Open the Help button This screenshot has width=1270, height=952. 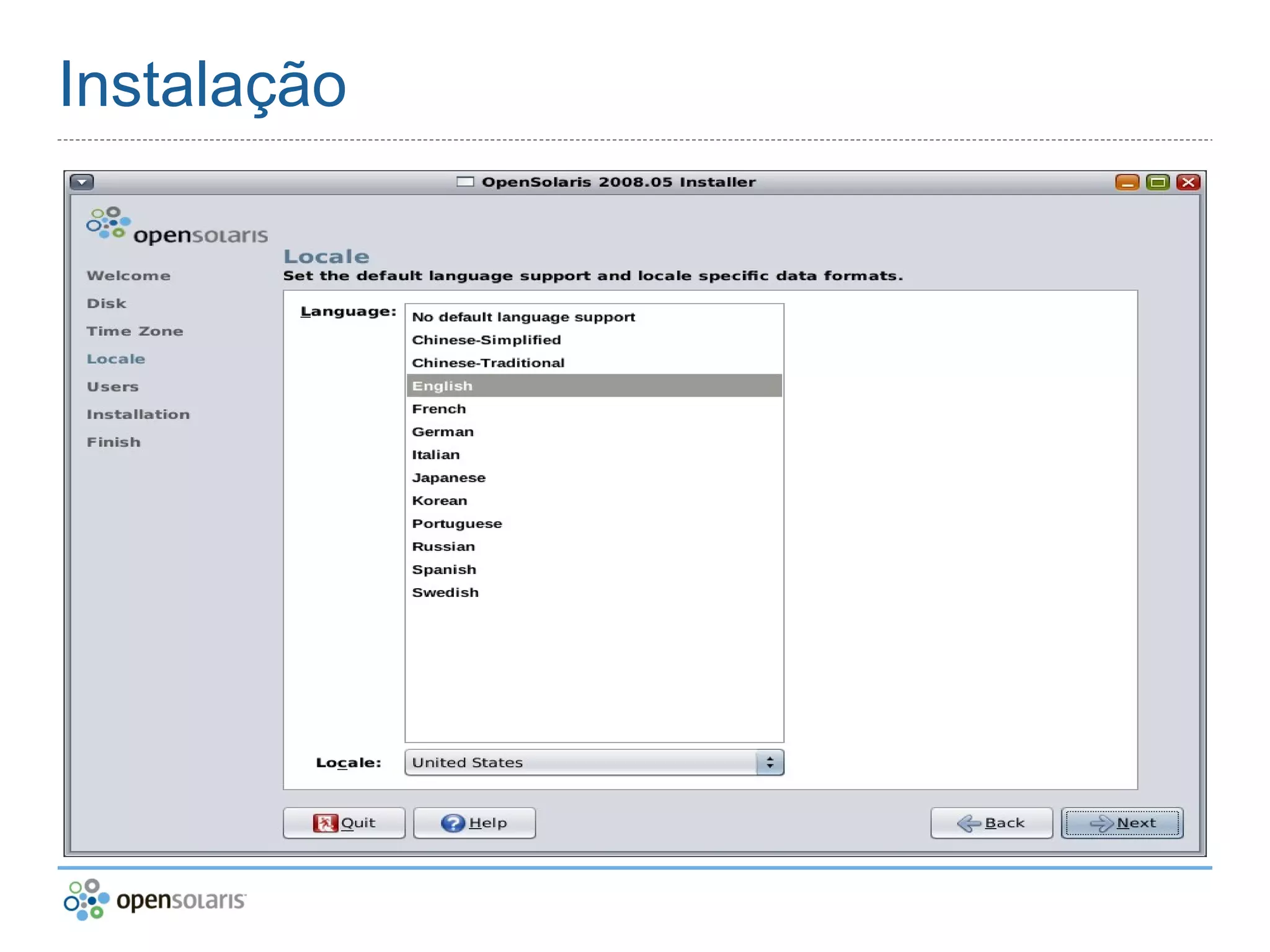click(x=474, y=822)
